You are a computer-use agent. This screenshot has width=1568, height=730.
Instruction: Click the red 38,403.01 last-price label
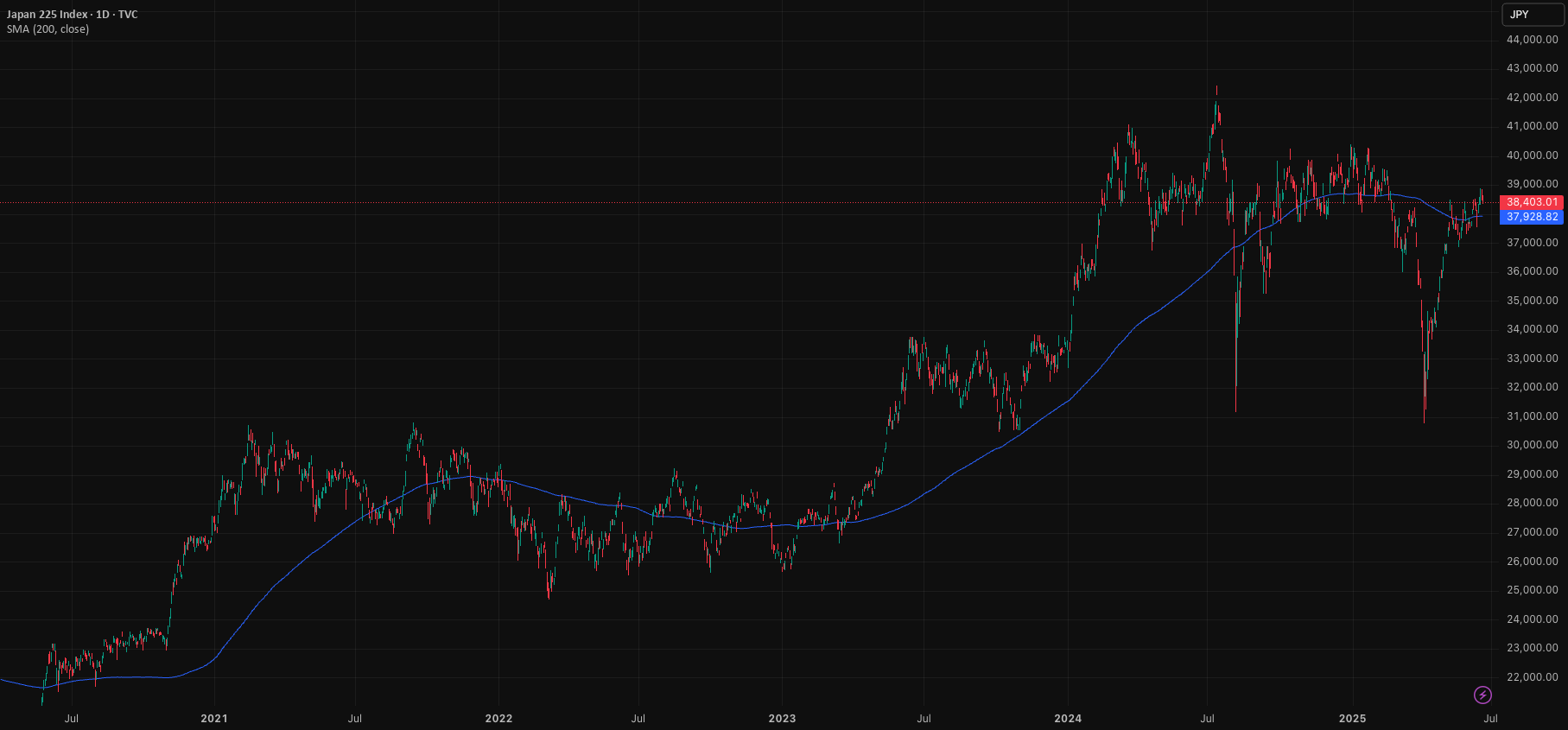1532,202
